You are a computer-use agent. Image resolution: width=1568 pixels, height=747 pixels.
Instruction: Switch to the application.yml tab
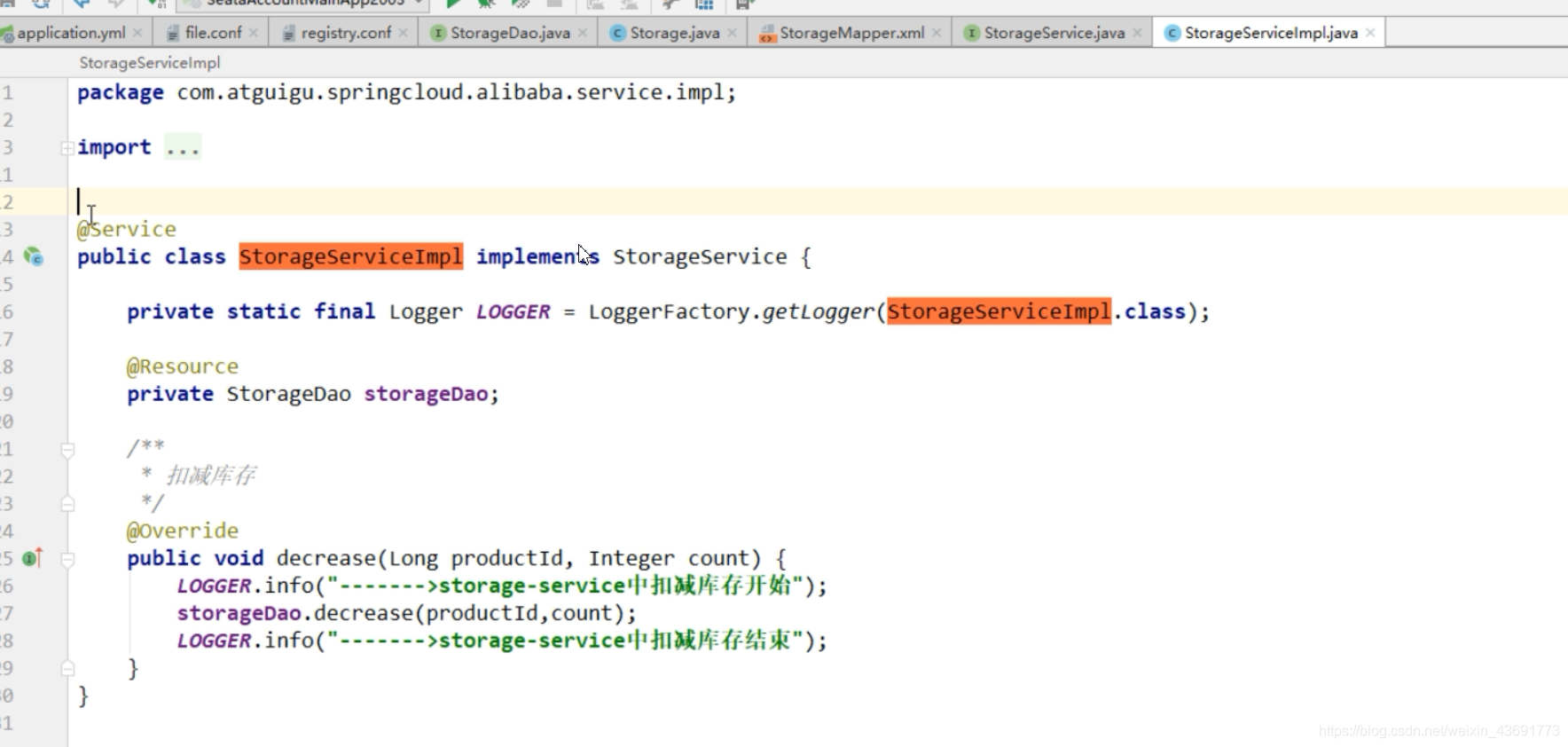(71, 33)
